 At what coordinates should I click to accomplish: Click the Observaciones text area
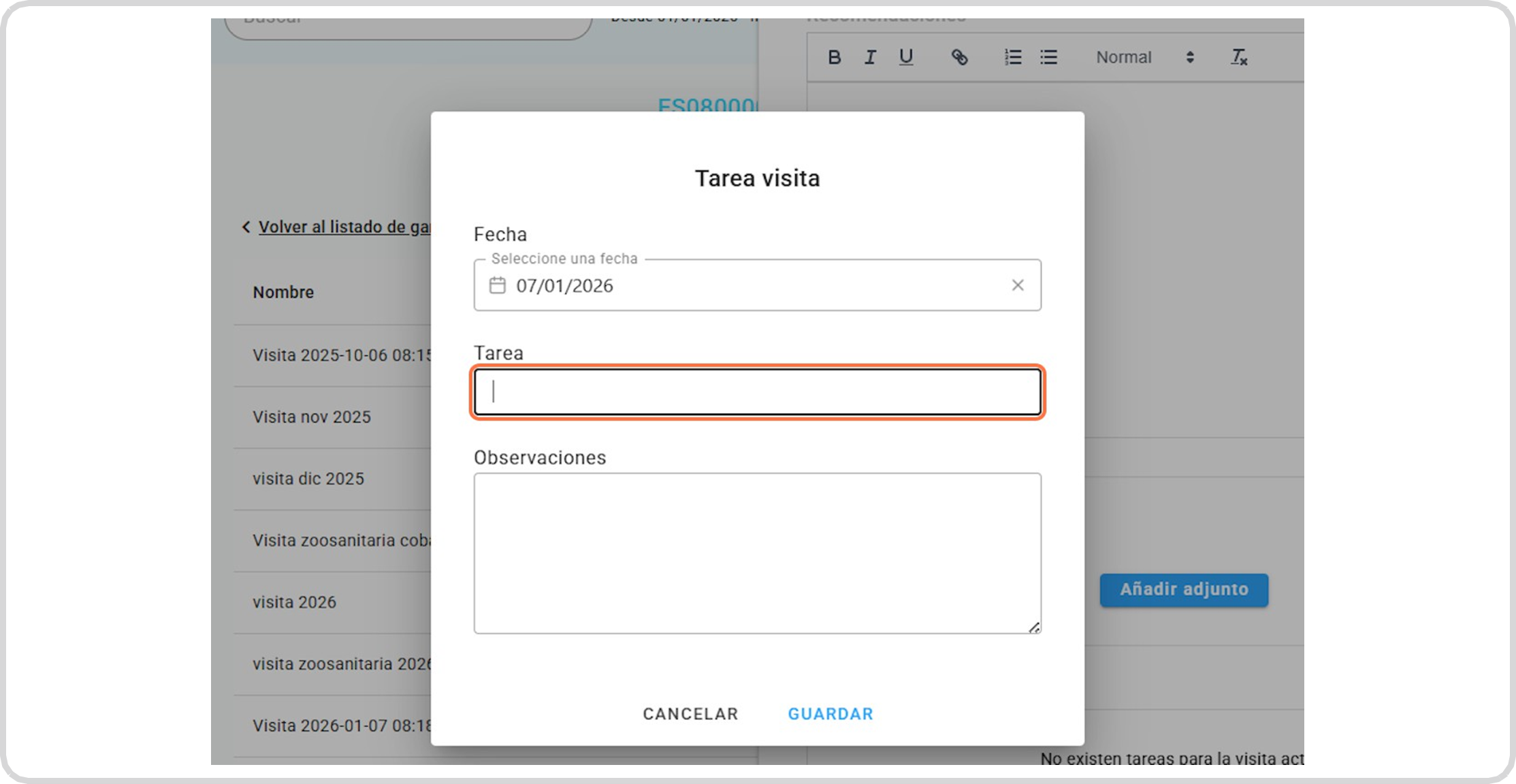pos(757,553)
